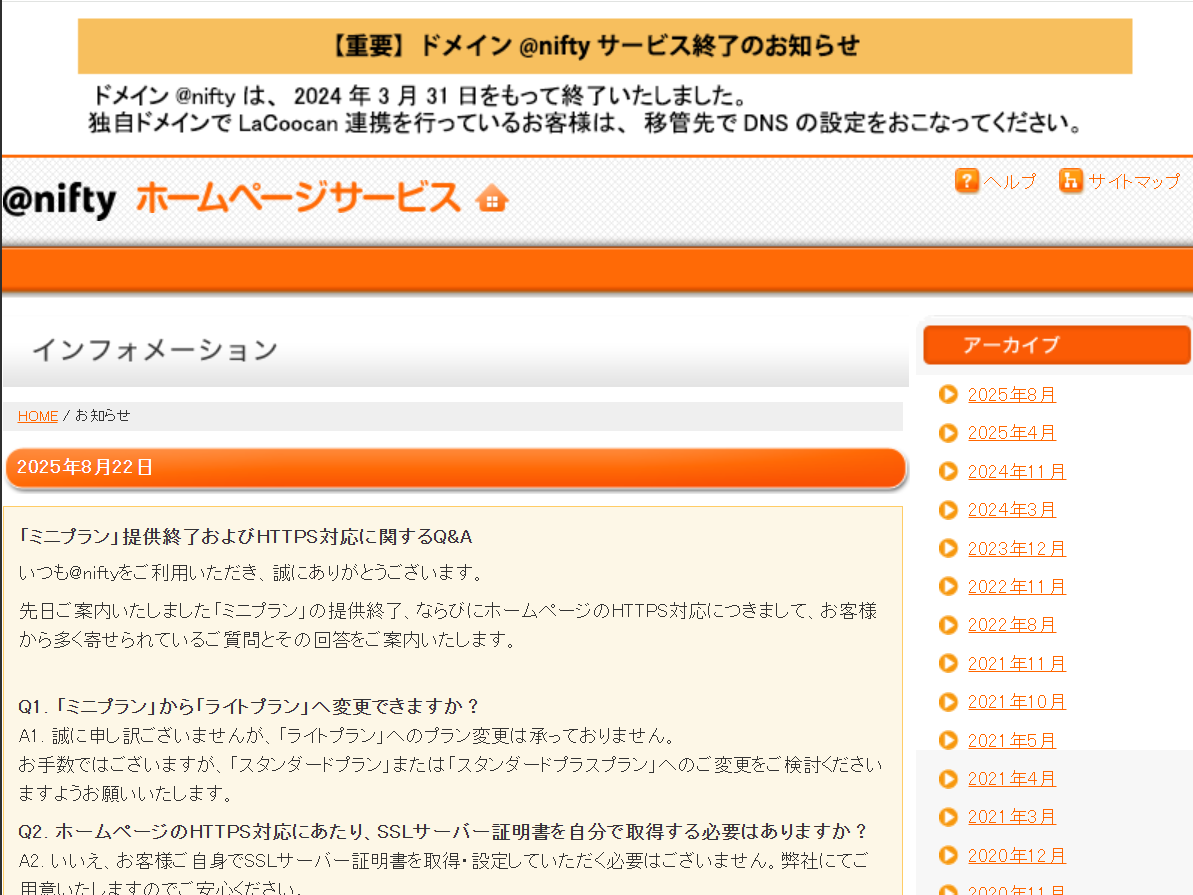Click the arrow bullet beside 2025年8月
The width and height of the screenshot is (1193, 895).
coord(947,394)
